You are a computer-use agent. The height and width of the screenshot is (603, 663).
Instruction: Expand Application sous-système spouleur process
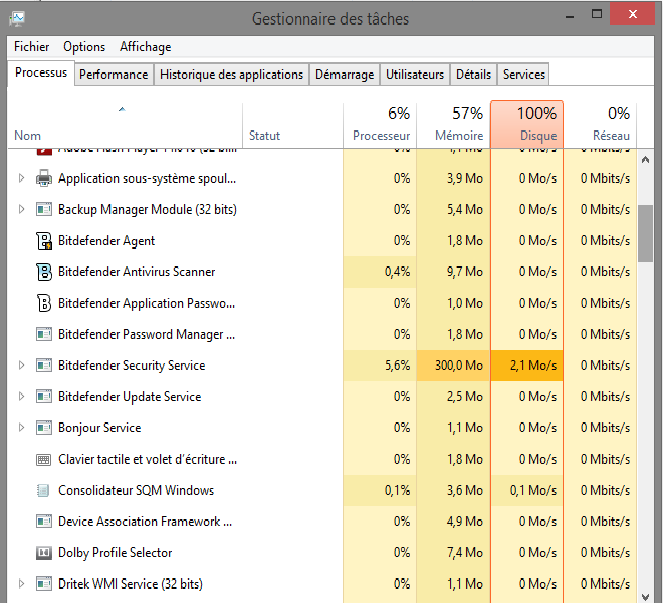[x=21, y=178]
